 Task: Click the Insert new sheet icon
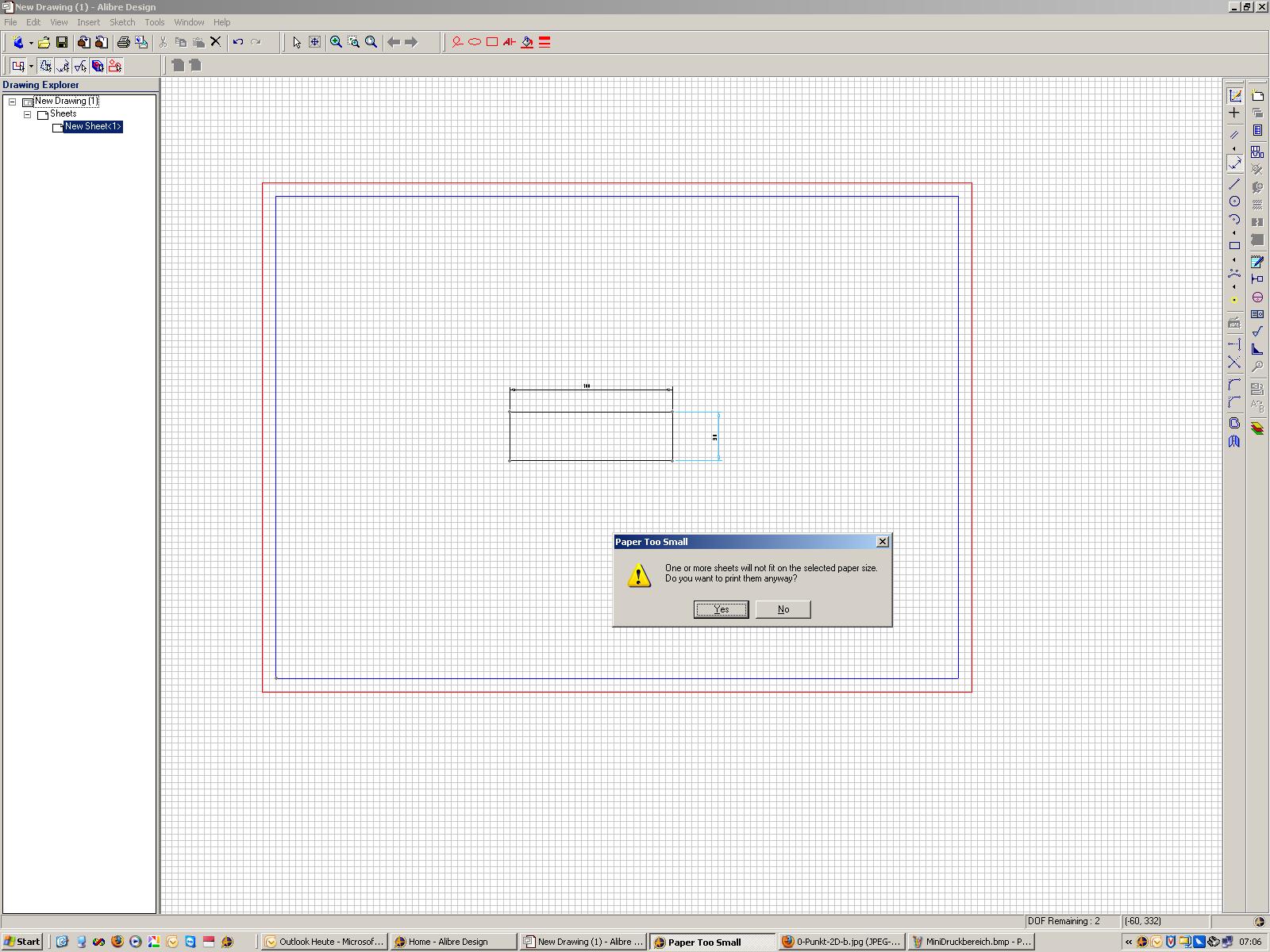click(x=1257, y=95)
